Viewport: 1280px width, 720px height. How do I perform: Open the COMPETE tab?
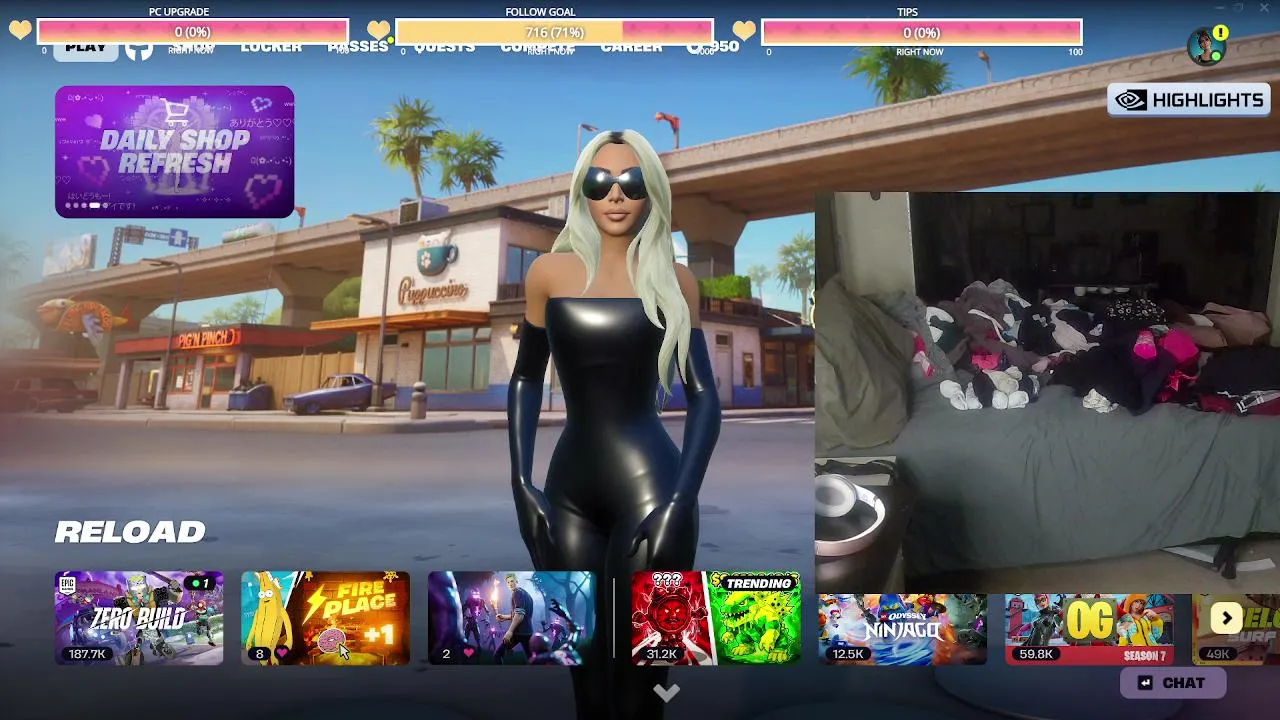(x=538, y=46)
